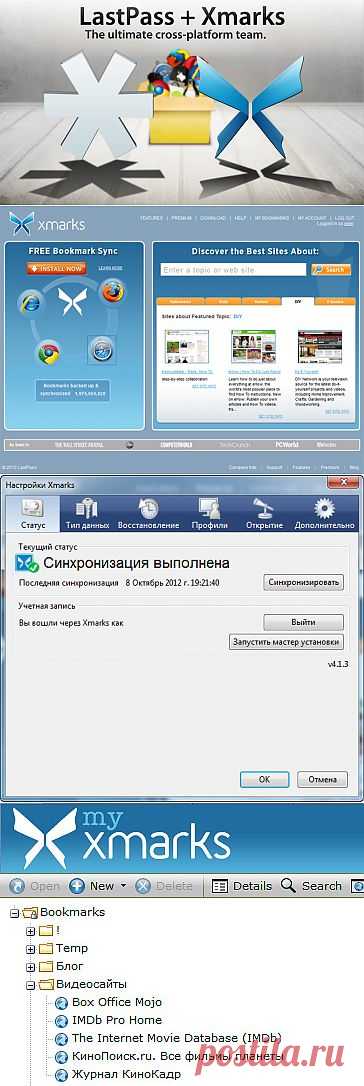
Task: Click the white butterfly in the sync circle center
Action: [72, 301]
